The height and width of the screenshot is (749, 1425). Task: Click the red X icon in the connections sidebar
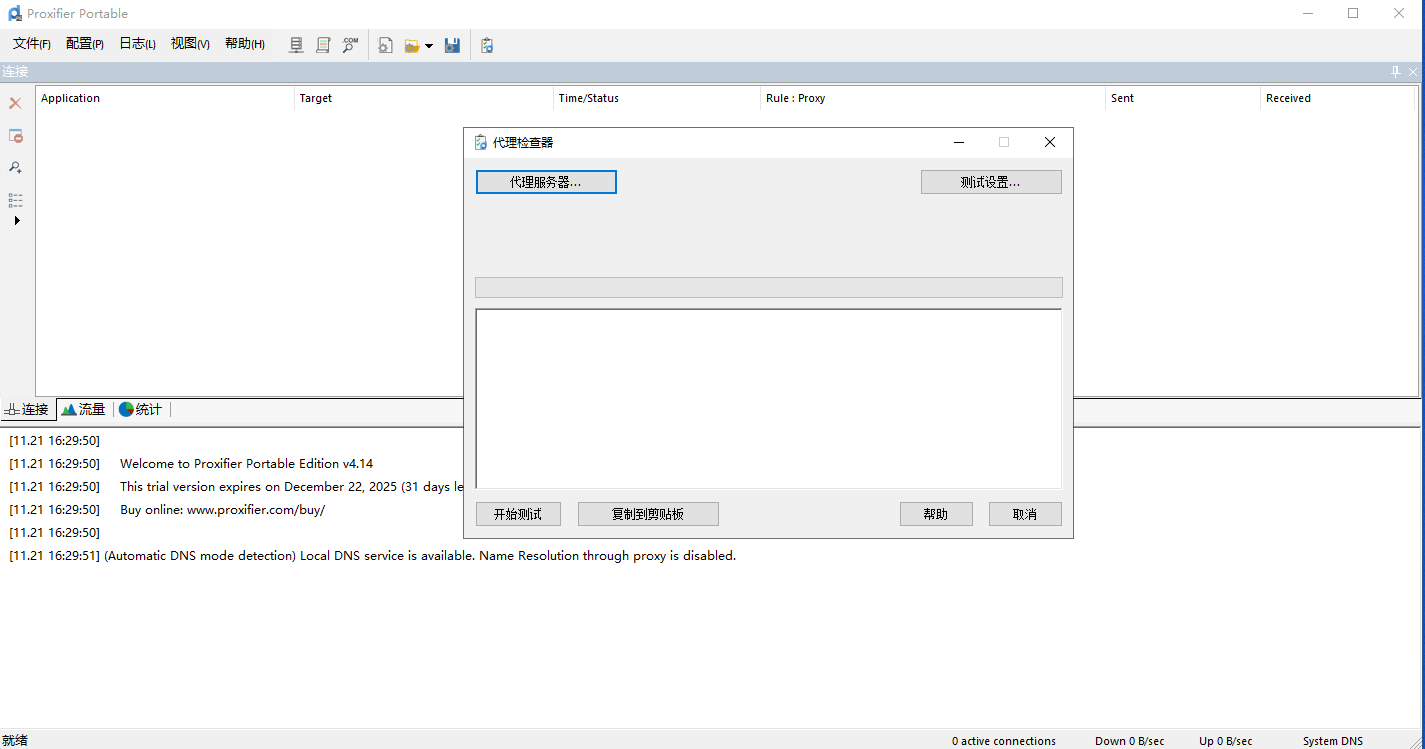15,103
